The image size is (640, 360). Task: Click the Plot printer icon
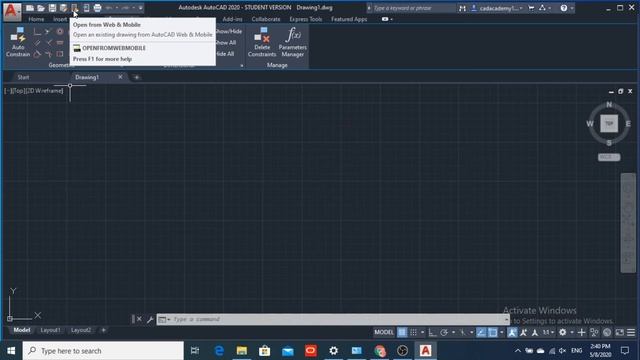pyautogui.click(x=97, y=8)
